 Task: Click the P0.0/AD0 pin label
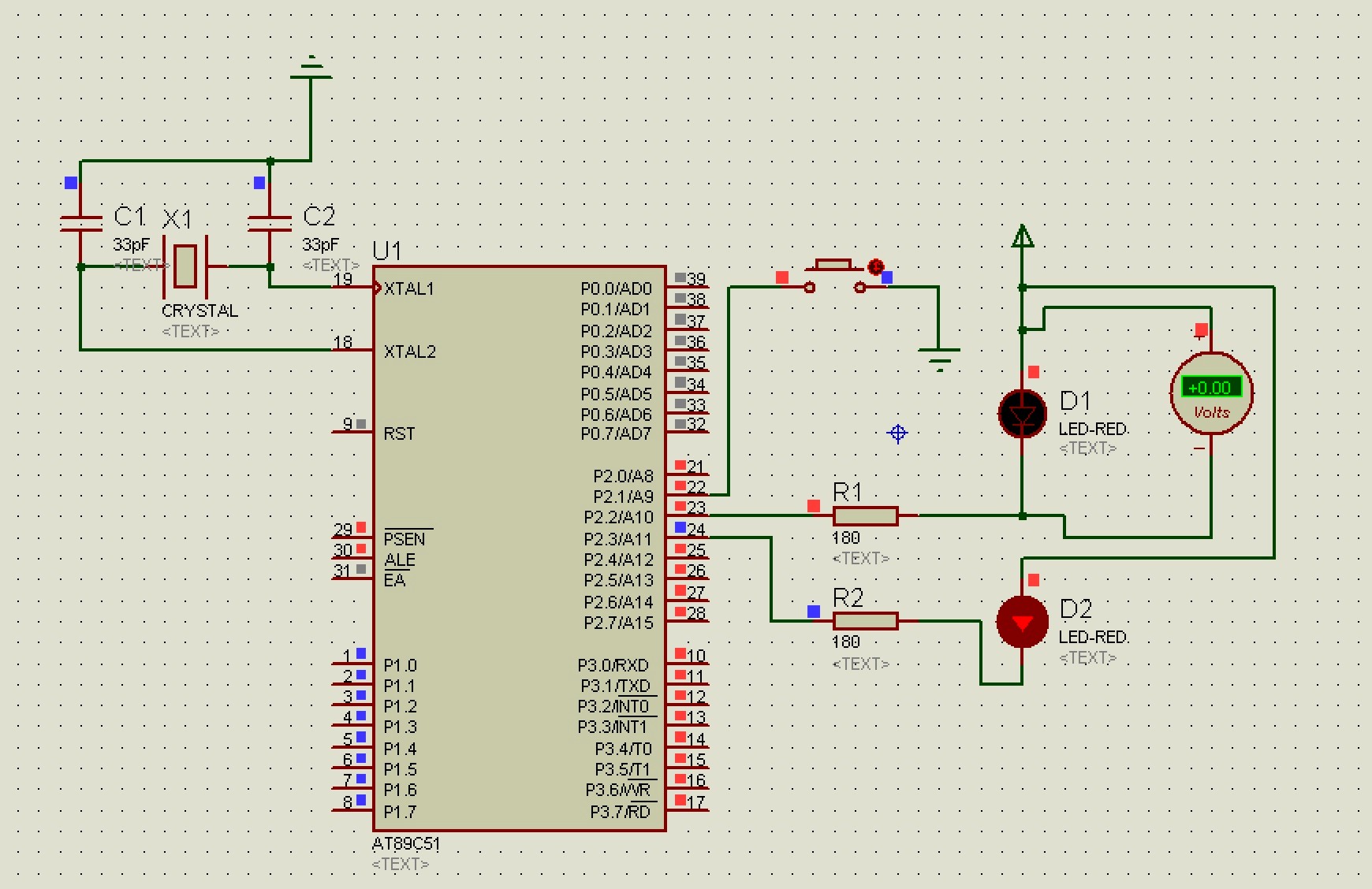pos(616,289)
